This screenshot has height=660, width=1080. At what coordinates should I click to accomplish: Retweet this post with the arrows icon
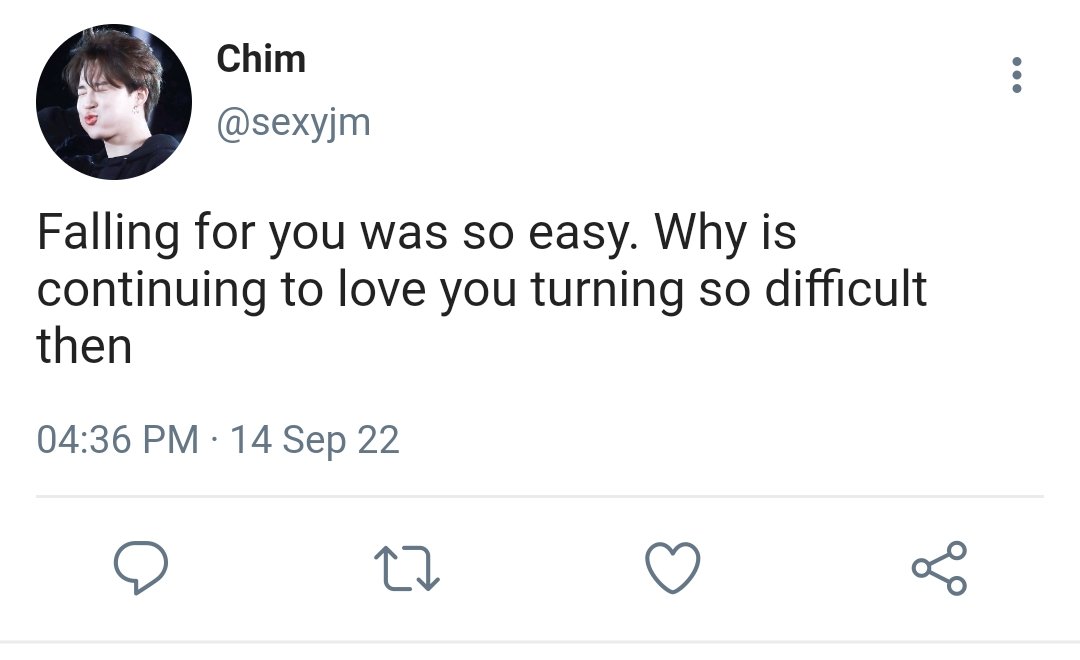pyautogui.click(x=406, y=569)
